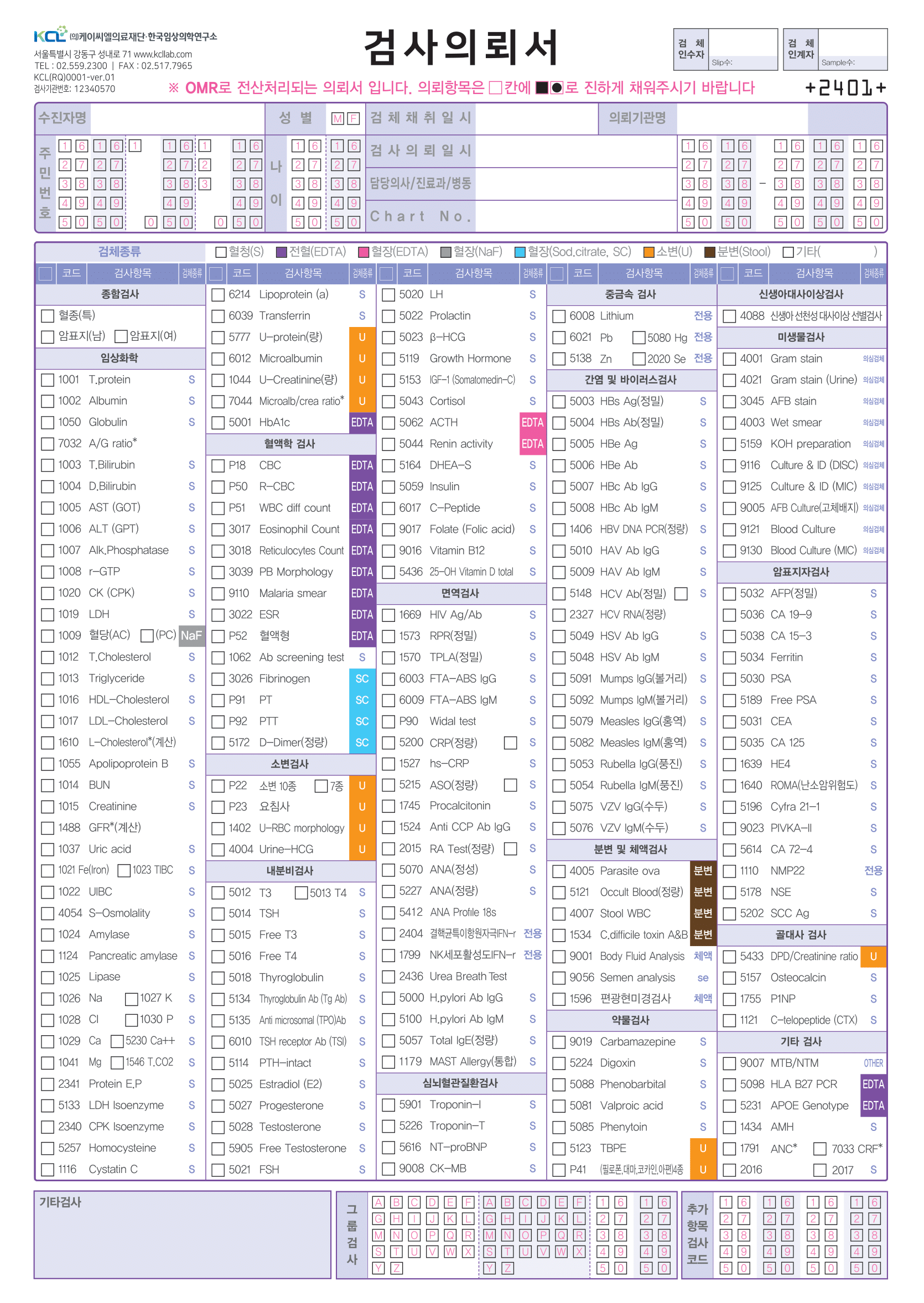Click the 담당의사/진료과/병동 entry field
Screen dimensions: 924x1303
(576, 183)
